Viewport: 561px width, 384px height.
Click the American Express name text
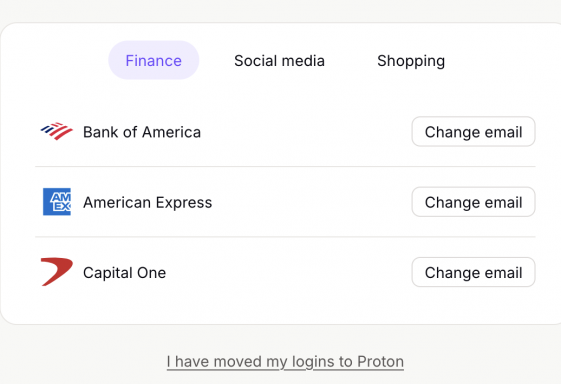[x=147, y=203]
